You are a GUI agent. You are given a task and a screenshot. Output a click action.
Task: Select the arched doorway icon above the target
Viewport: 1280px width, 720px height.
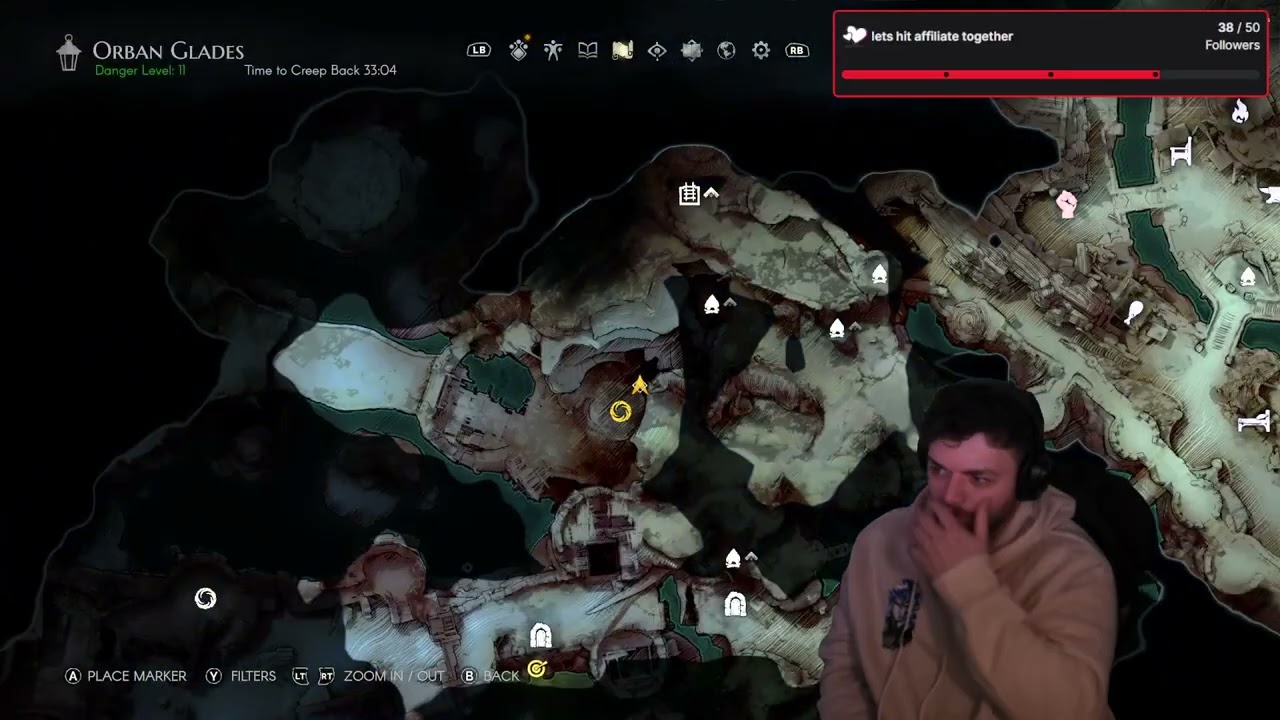(x=540, y=635)
